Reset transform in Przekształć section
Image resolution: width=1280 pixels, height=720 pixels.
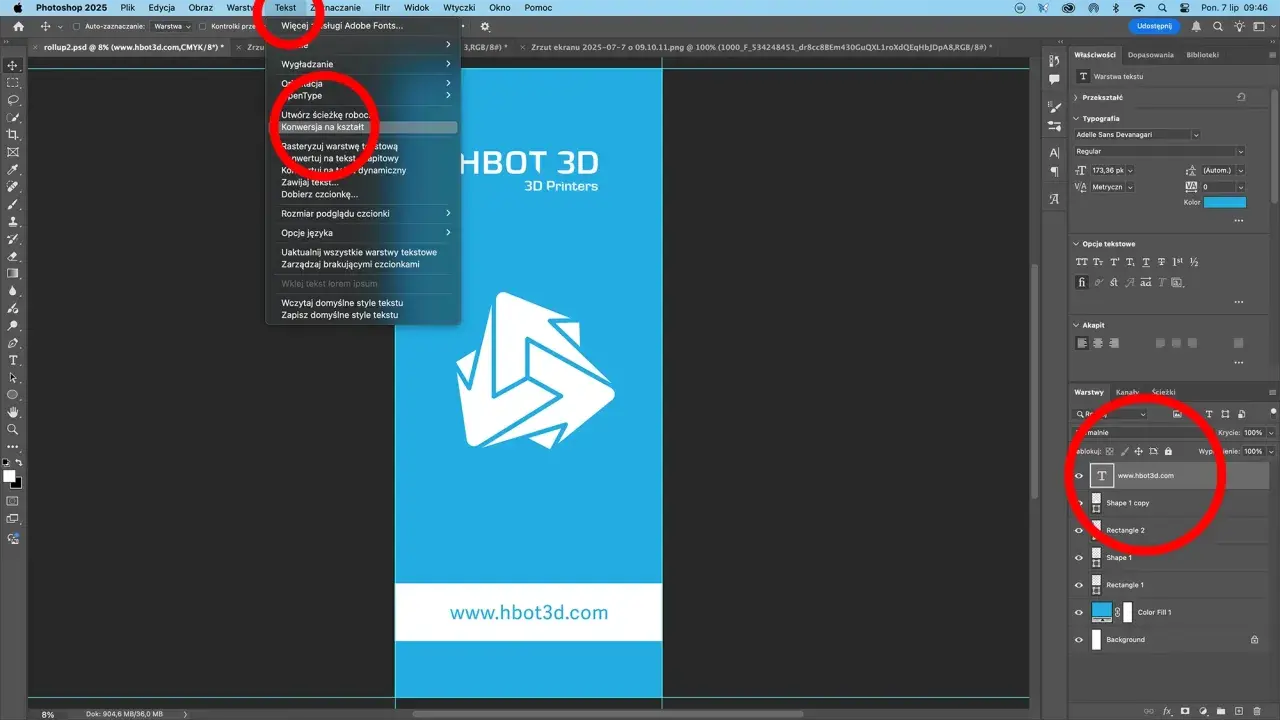pos(1240,98)
